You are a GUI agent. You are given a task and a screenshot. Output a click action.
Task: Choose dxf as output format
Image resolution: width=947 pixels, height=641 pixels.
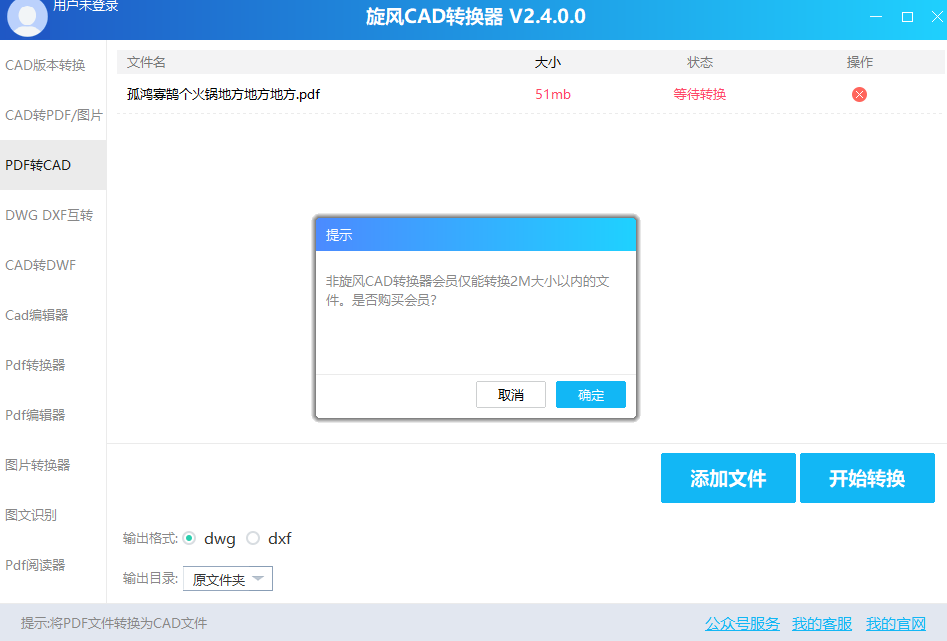point(254,538)
